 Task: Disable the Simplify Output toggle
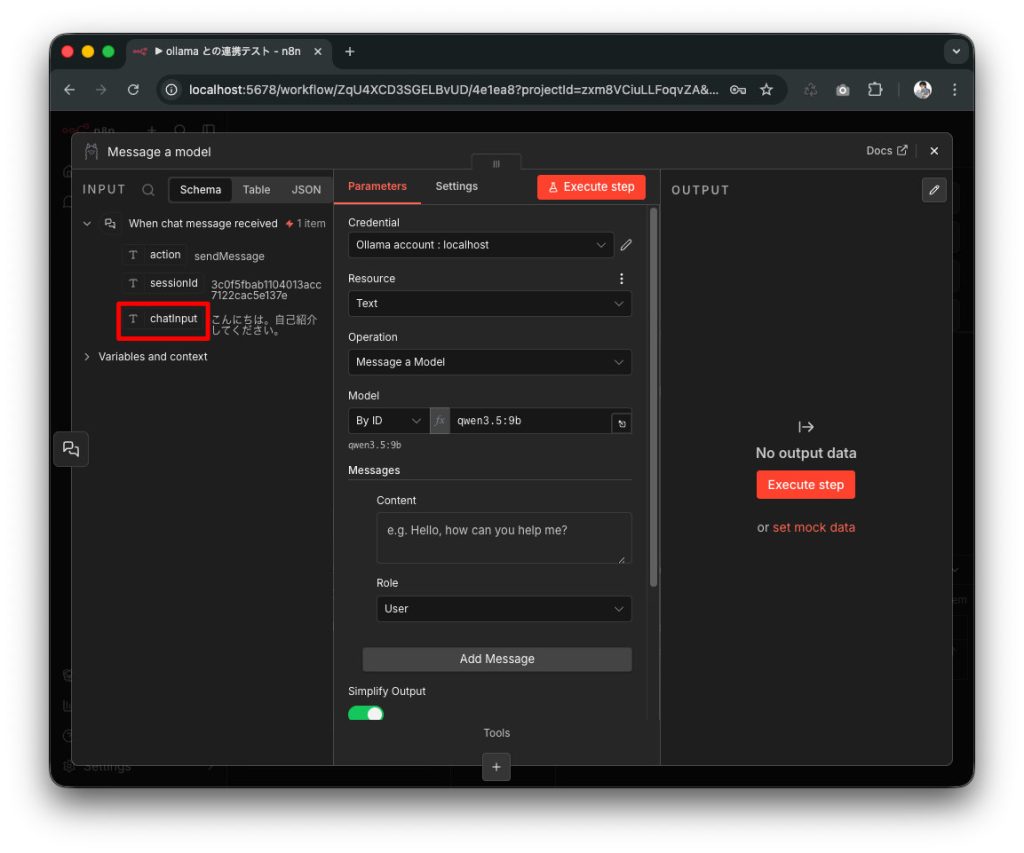(x=365, y=713)
